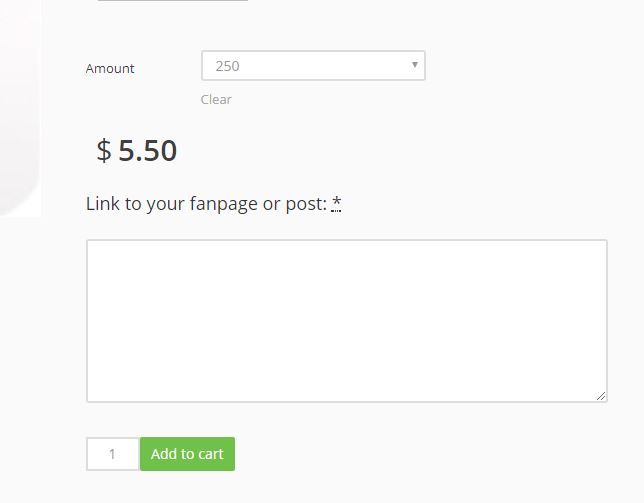Click the bottom edge of the text area
The height and width of the screenshot is (503, 644).
pos(346,401)
